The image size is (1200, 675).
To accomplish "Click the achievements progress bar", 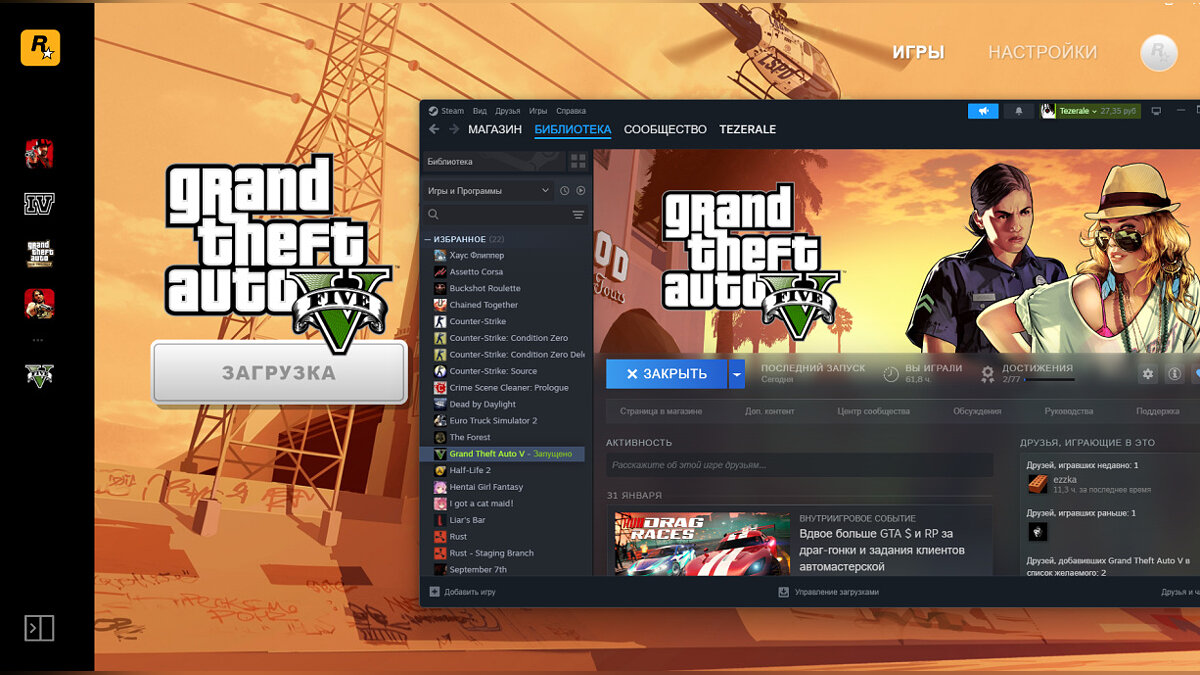I will click(1048, 380).
